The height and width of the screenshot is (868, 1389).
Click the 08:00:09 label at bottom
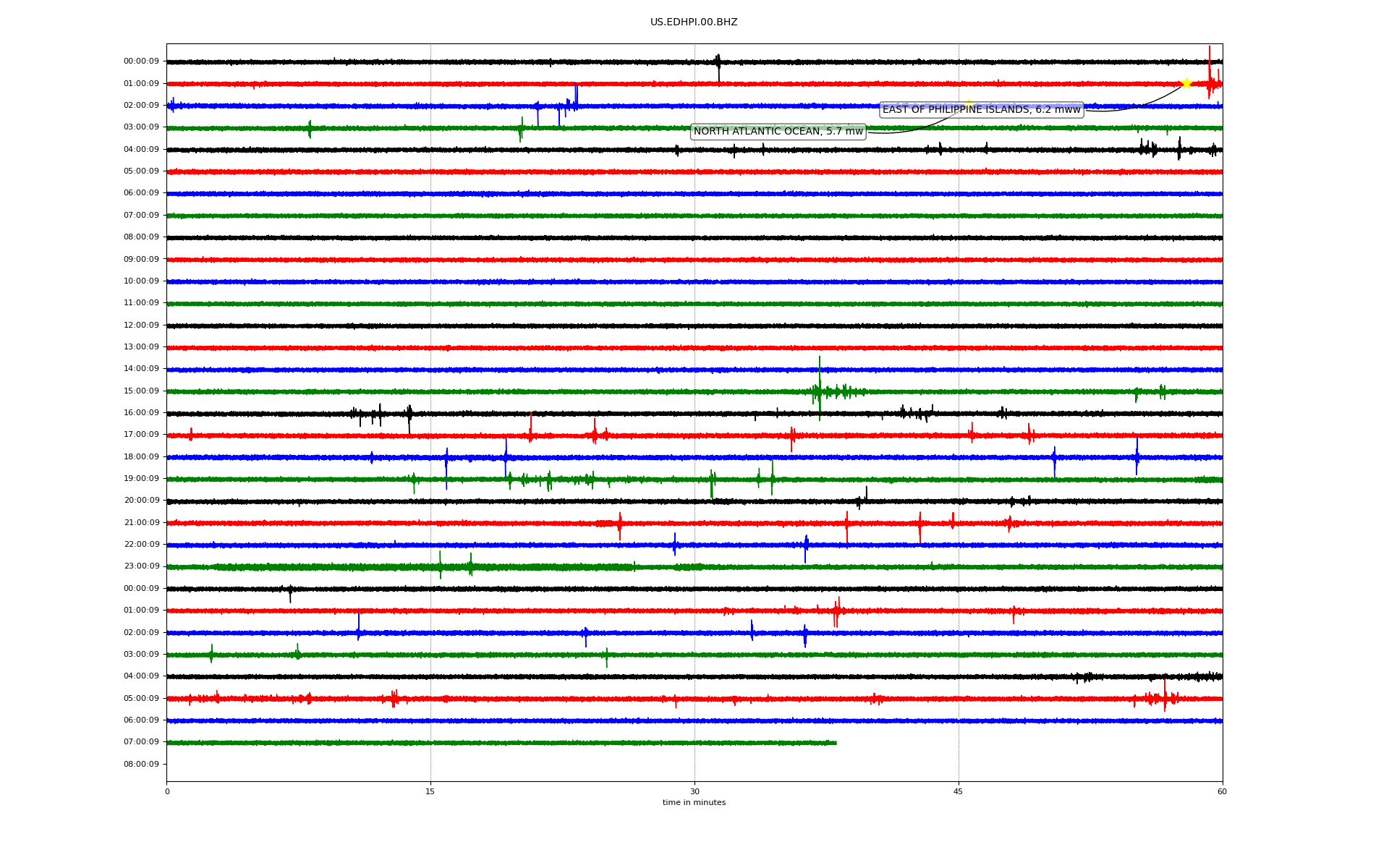(x=142, y=765)
